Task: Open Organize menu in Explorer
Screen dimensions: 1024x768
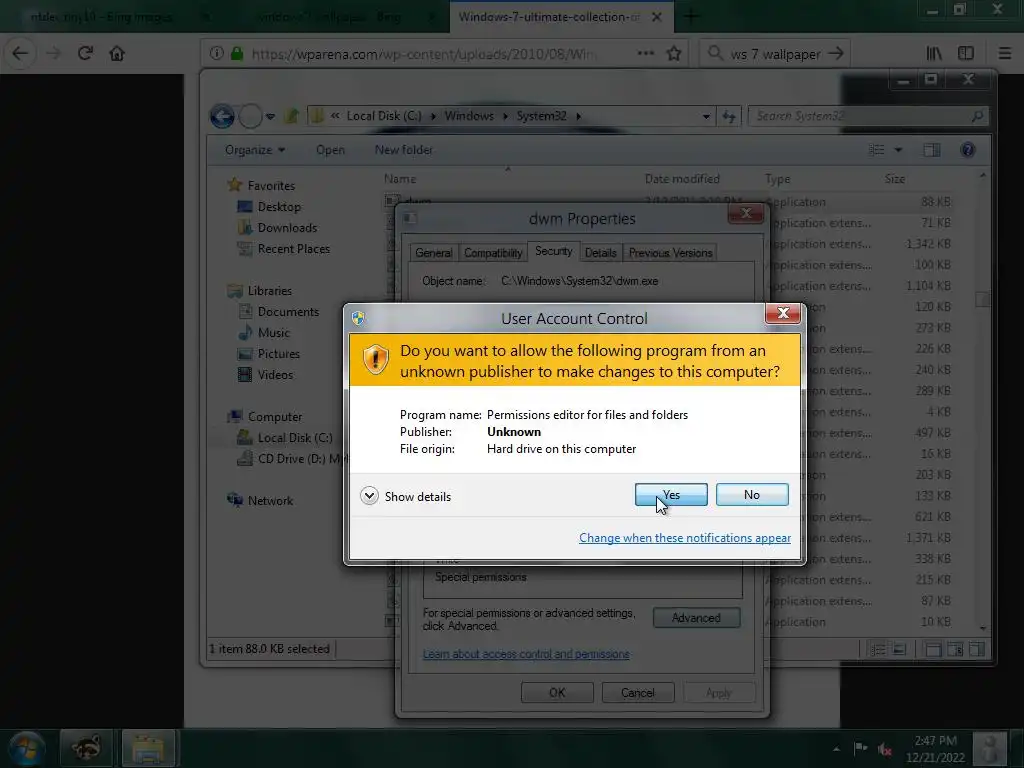Action: click(255, 150)
